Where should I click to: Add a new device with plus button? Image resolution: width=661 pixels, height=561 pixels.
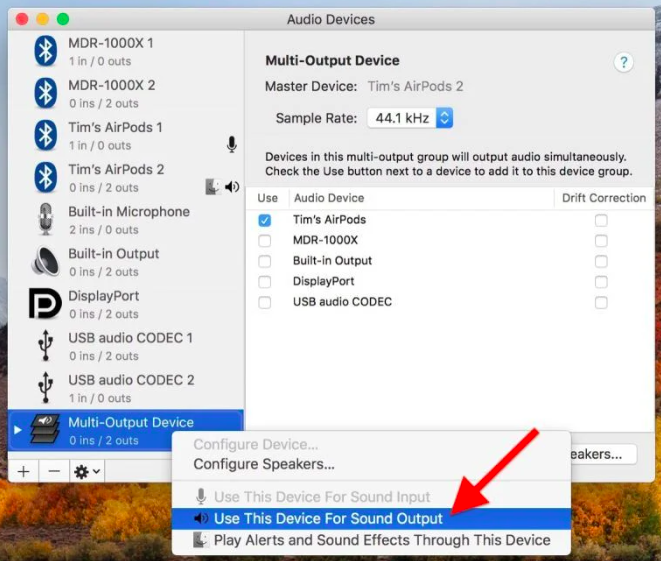click(24, 471)
